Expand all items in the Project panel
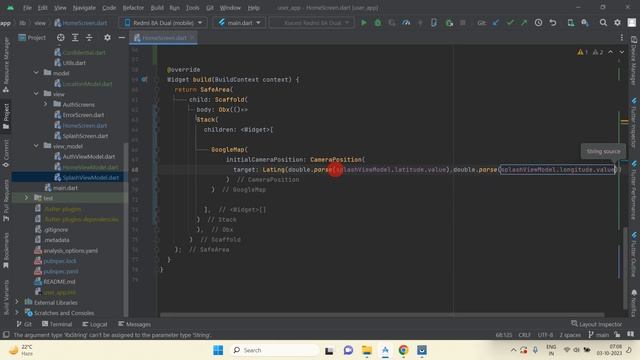 [x=75, y=38]
